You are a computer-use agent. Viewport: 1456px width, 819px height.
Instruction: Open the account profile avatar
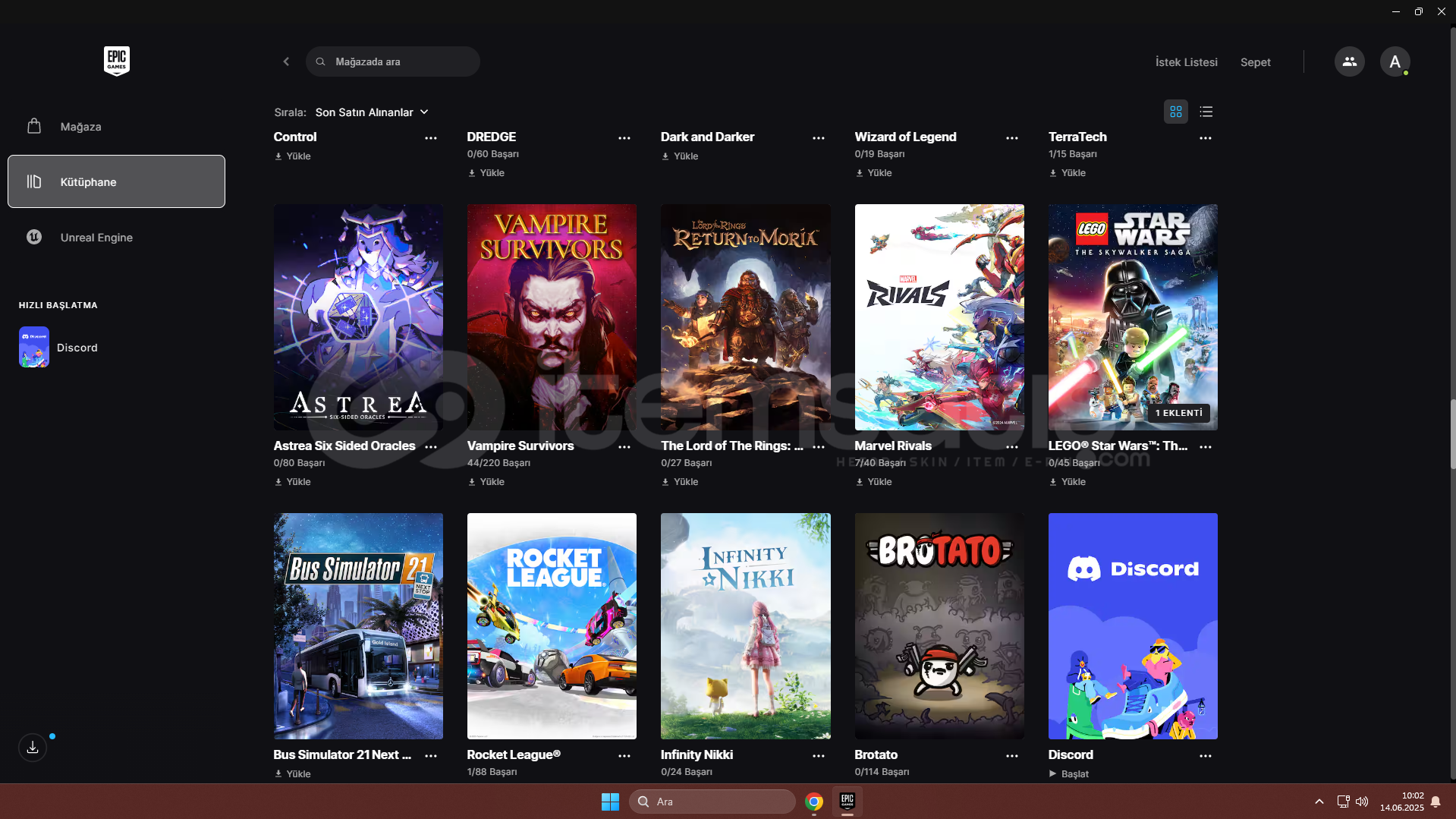(x=1395, y=61)
